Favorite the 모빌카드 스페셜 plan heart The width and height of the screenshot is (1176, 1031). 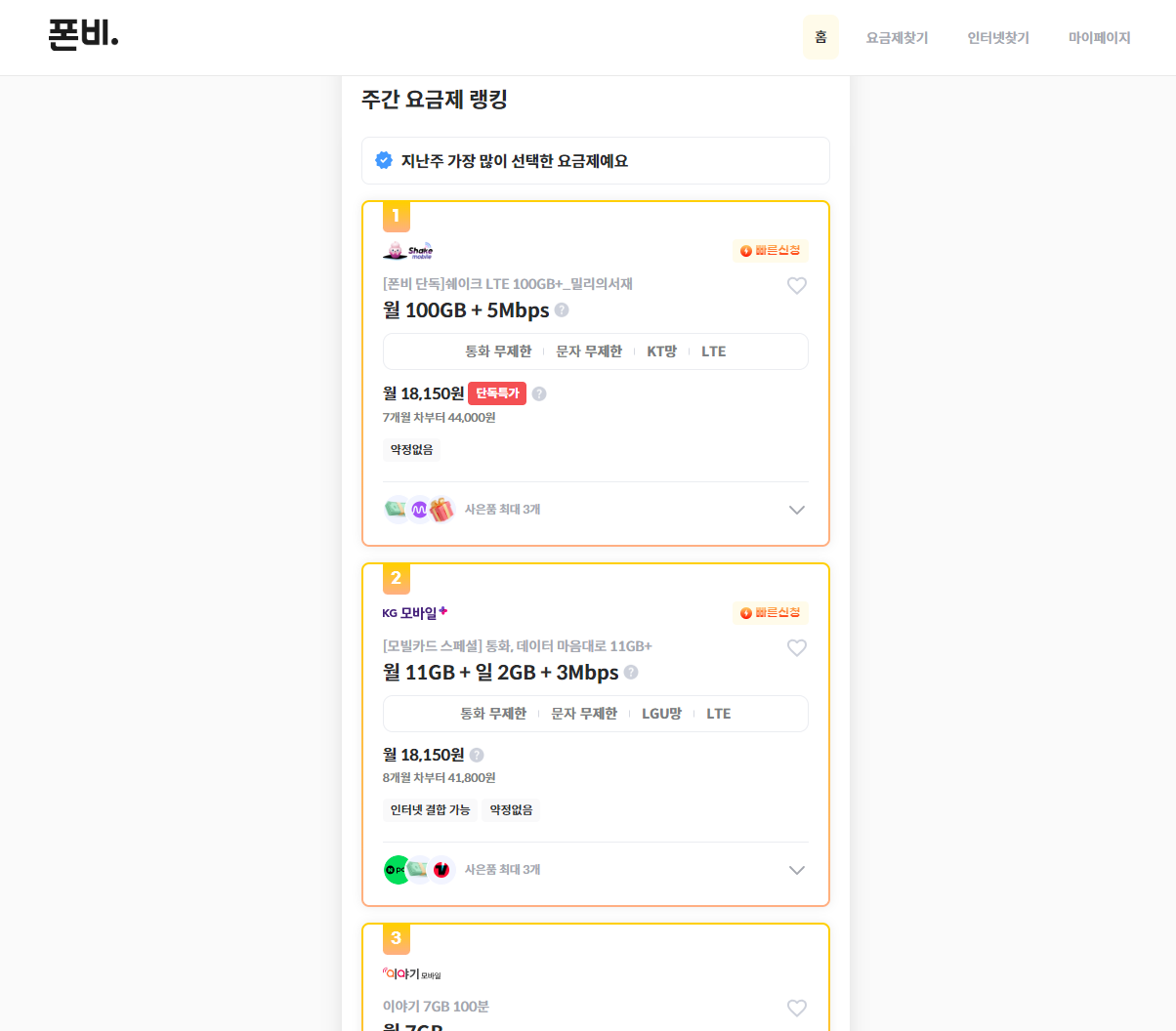point(797,647)
